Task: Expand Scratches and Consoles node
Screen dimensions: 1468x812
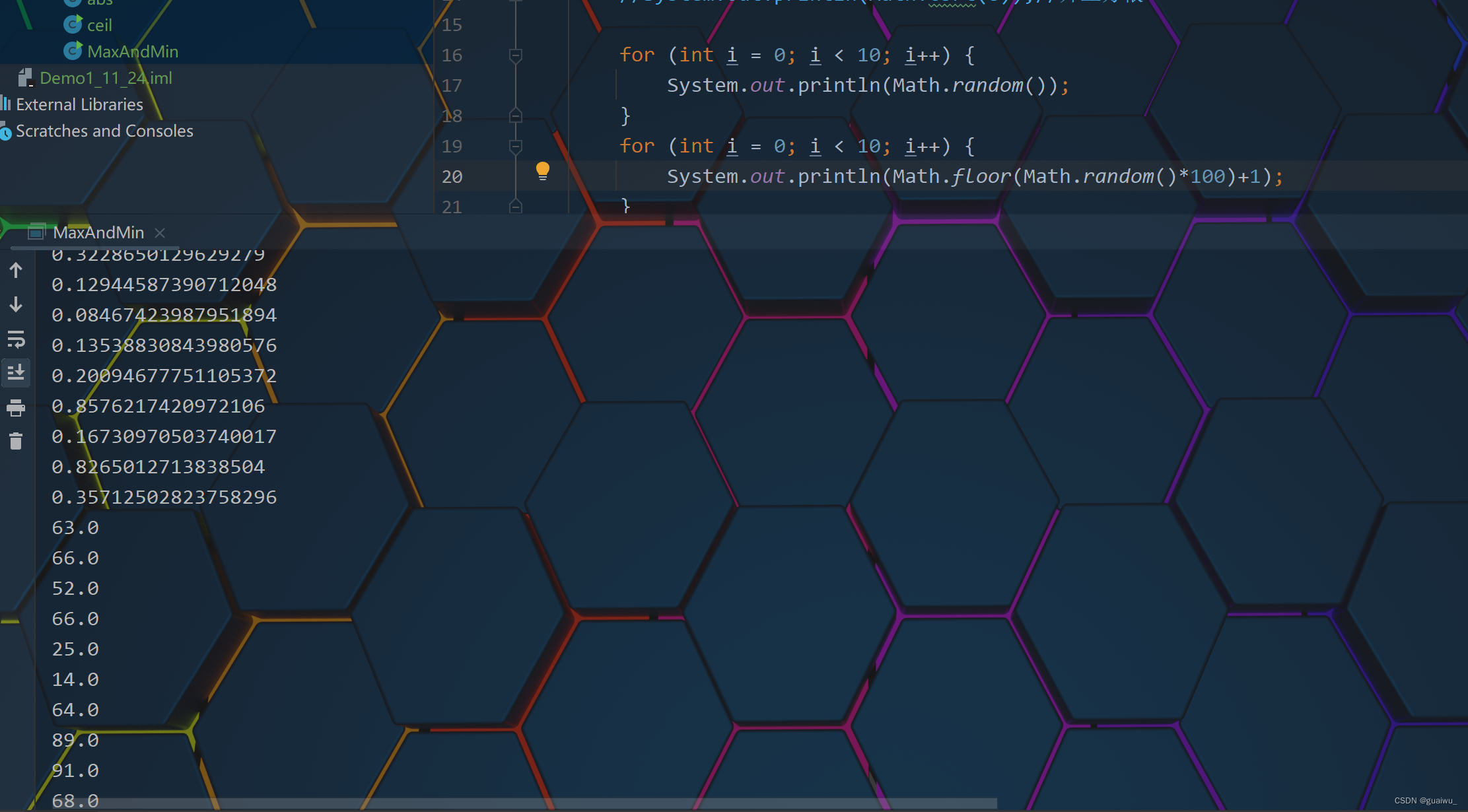Action: (104, 131)
